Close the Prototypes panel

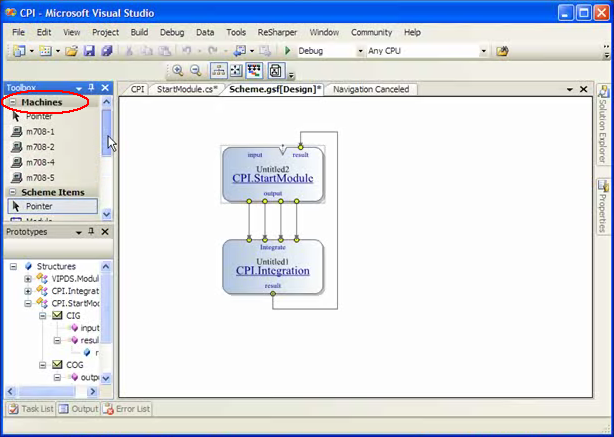click(x=105, y=232)
